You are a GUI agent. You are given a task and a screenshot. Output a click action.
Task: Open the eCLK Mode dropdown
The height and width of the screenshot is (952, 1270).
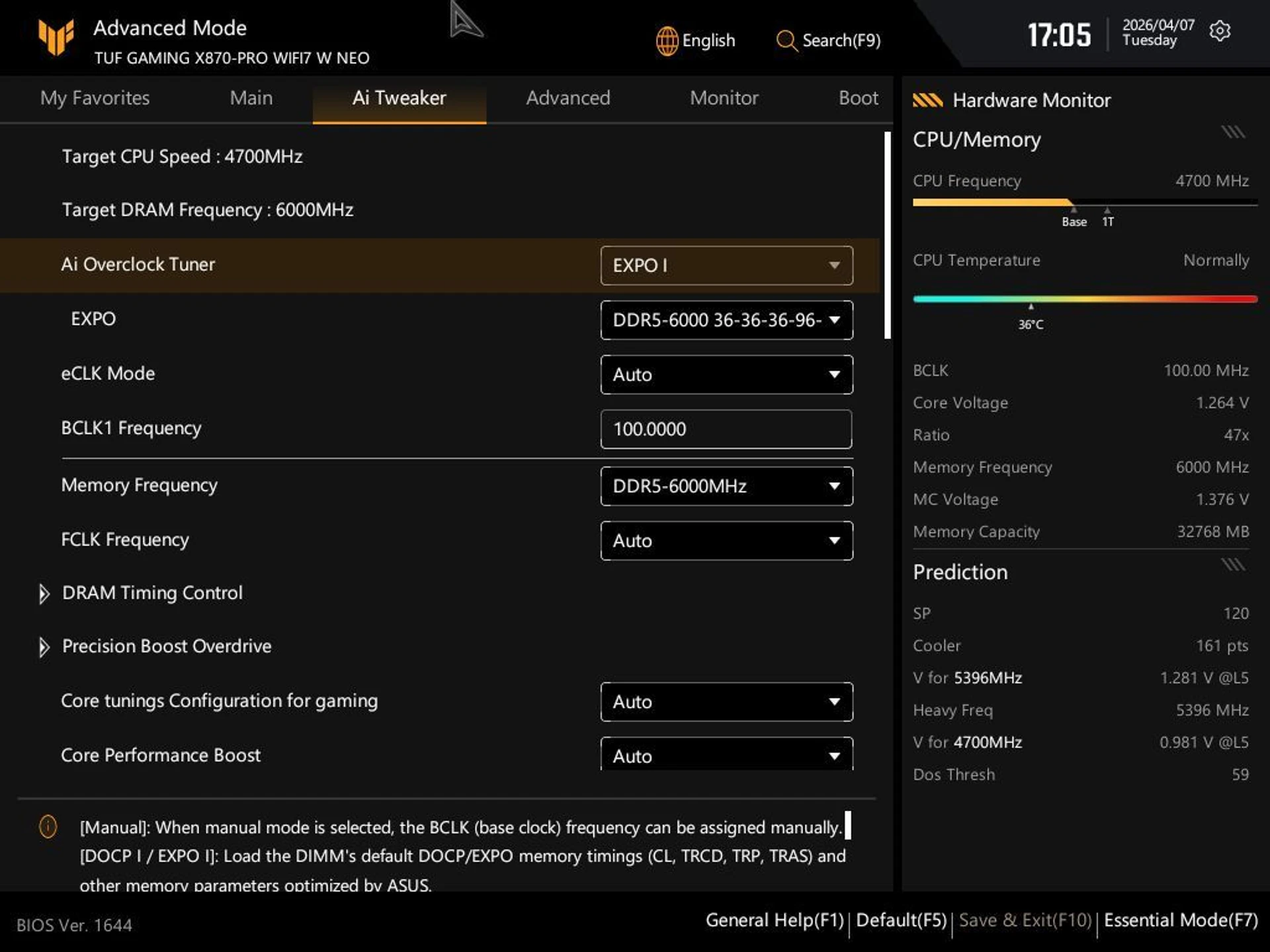[726, 375]
